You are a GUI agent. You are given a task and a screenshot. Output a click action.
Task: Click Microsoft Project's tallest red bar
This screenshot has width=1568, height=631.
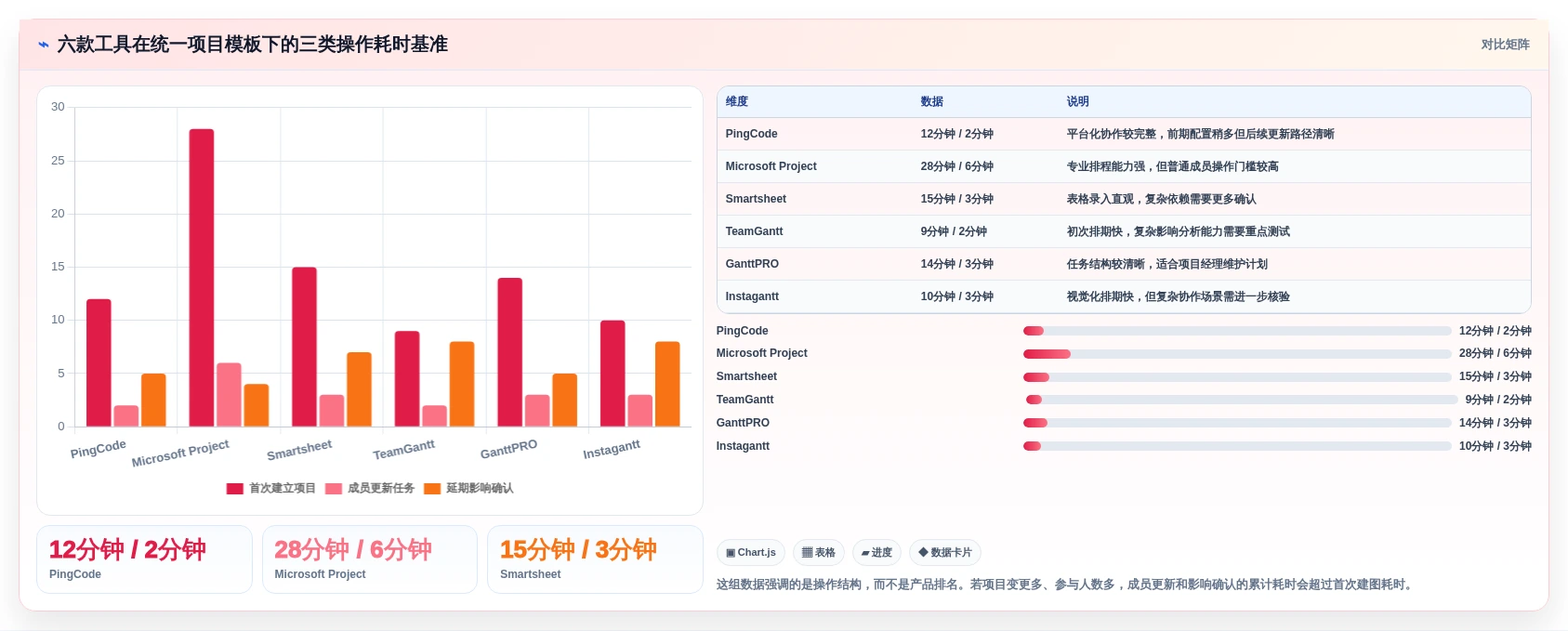click(x=202, y=278)
